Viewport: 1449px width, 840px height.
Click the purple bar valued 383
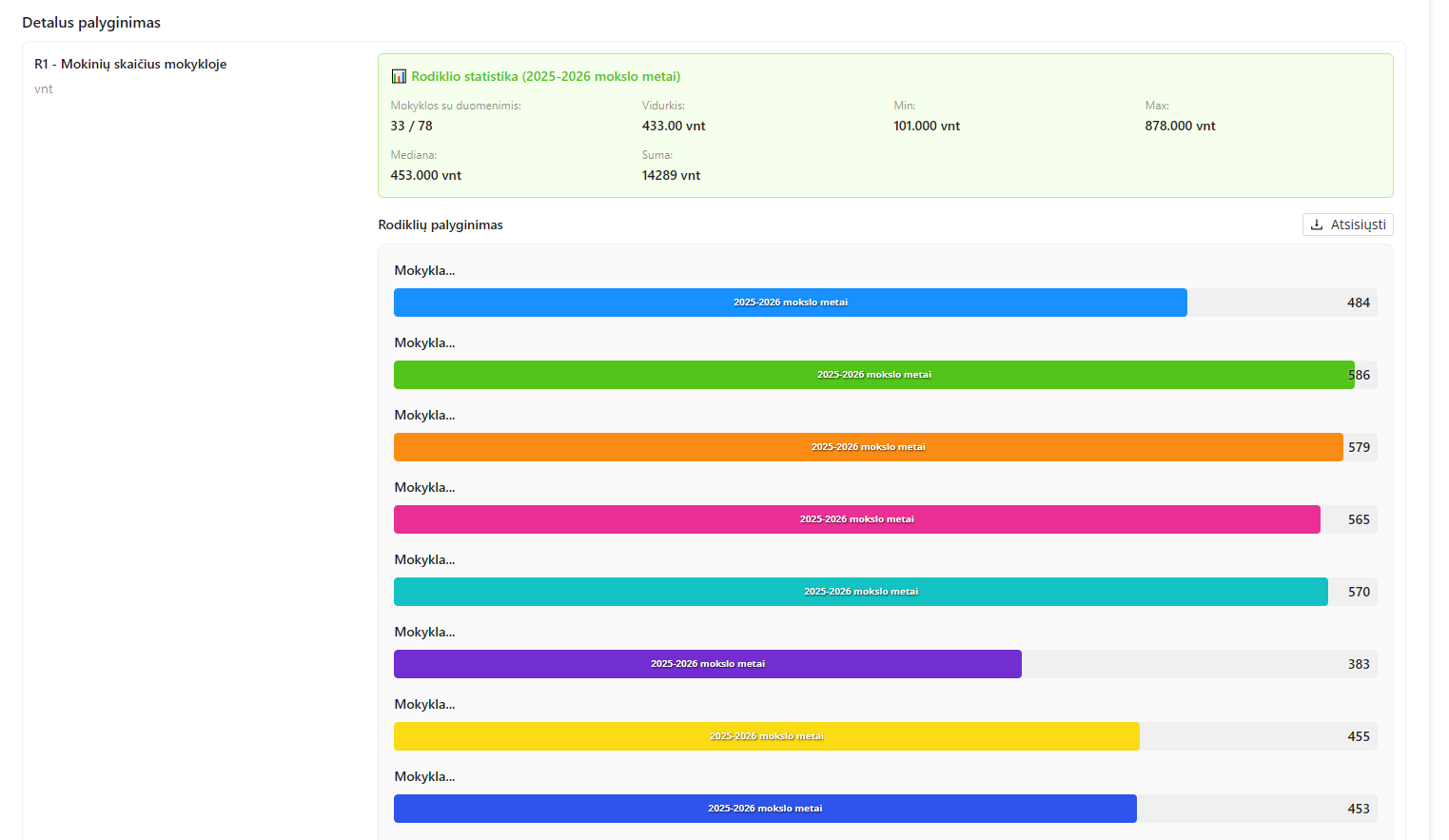707,664
